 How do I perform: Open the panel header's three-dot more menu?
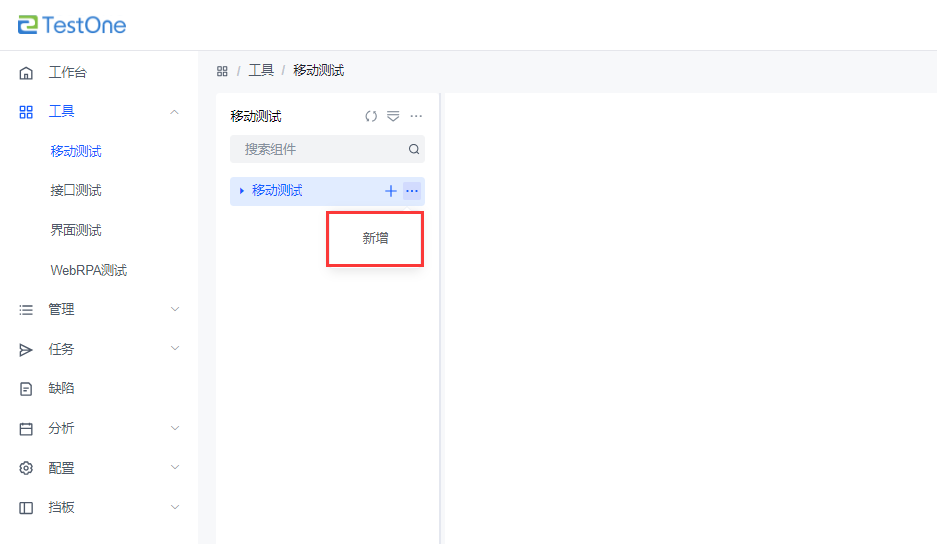click(416, 116)
